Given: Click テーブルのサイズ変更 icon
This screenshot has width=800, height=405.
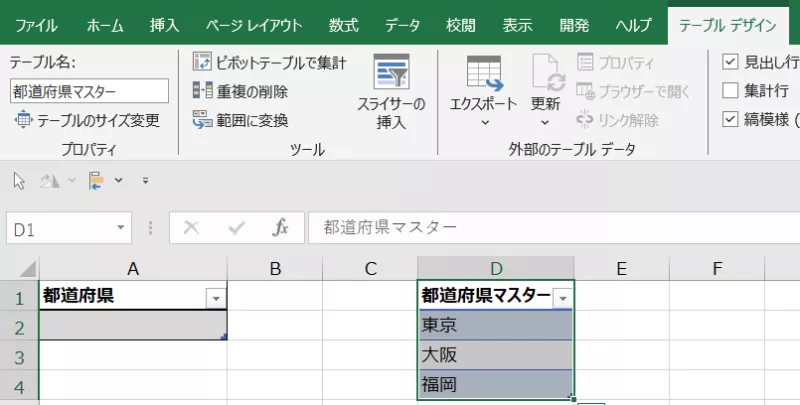Looking at the screenshot, I should (x=23, y=121).
